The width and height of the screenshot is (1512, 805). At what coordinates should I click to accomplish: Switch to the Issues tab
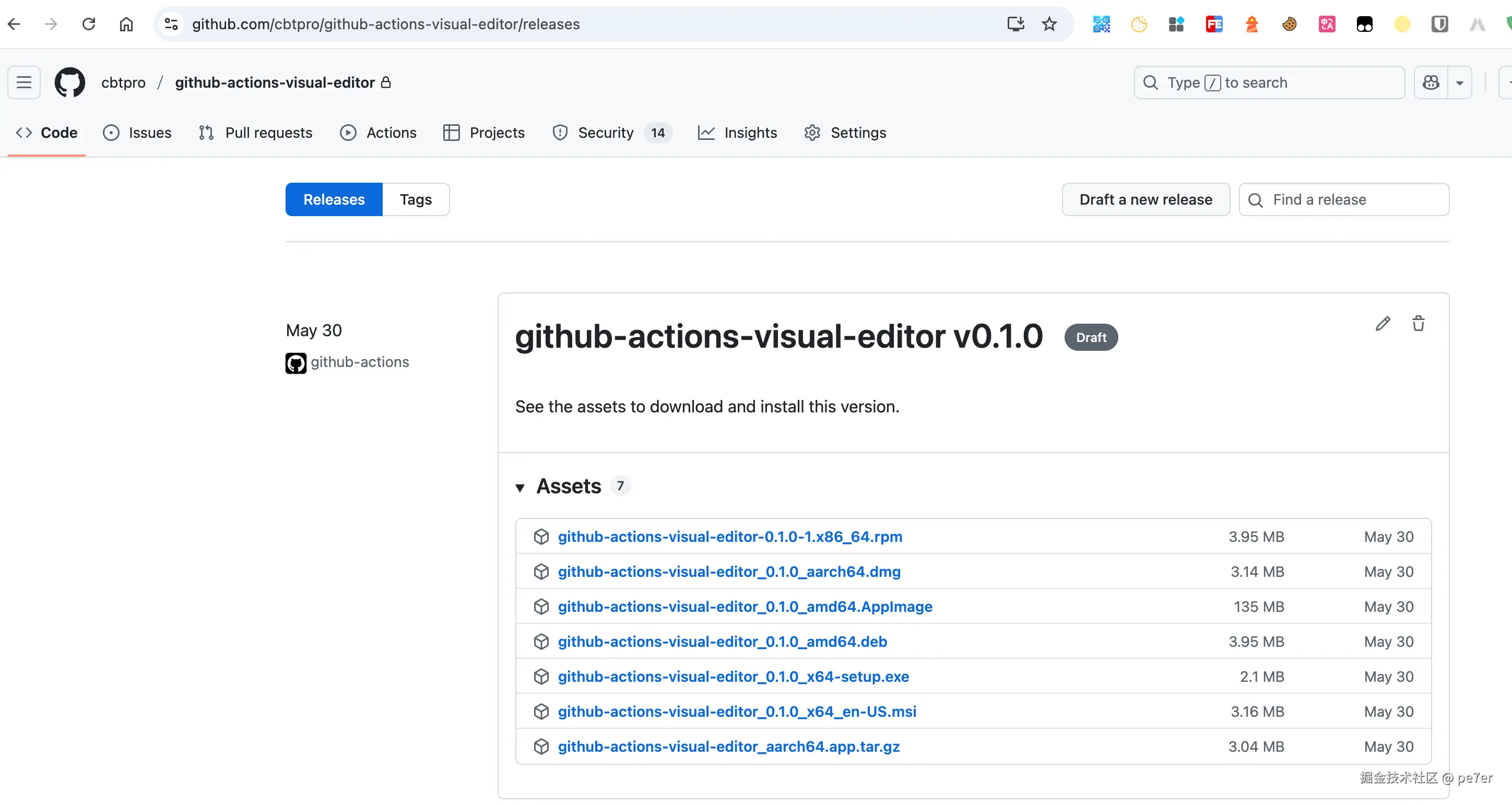tap(137, 133)
